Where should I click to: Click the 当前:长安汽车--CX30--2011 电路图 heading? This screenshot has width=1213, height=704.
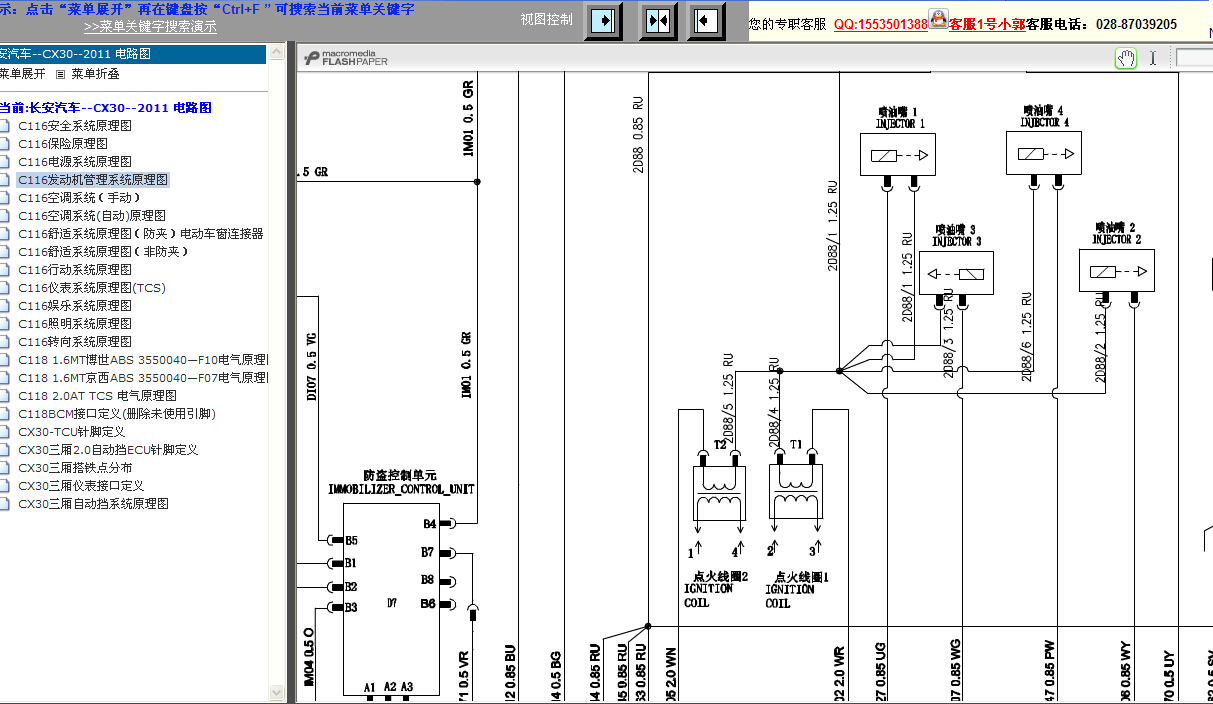106,108
